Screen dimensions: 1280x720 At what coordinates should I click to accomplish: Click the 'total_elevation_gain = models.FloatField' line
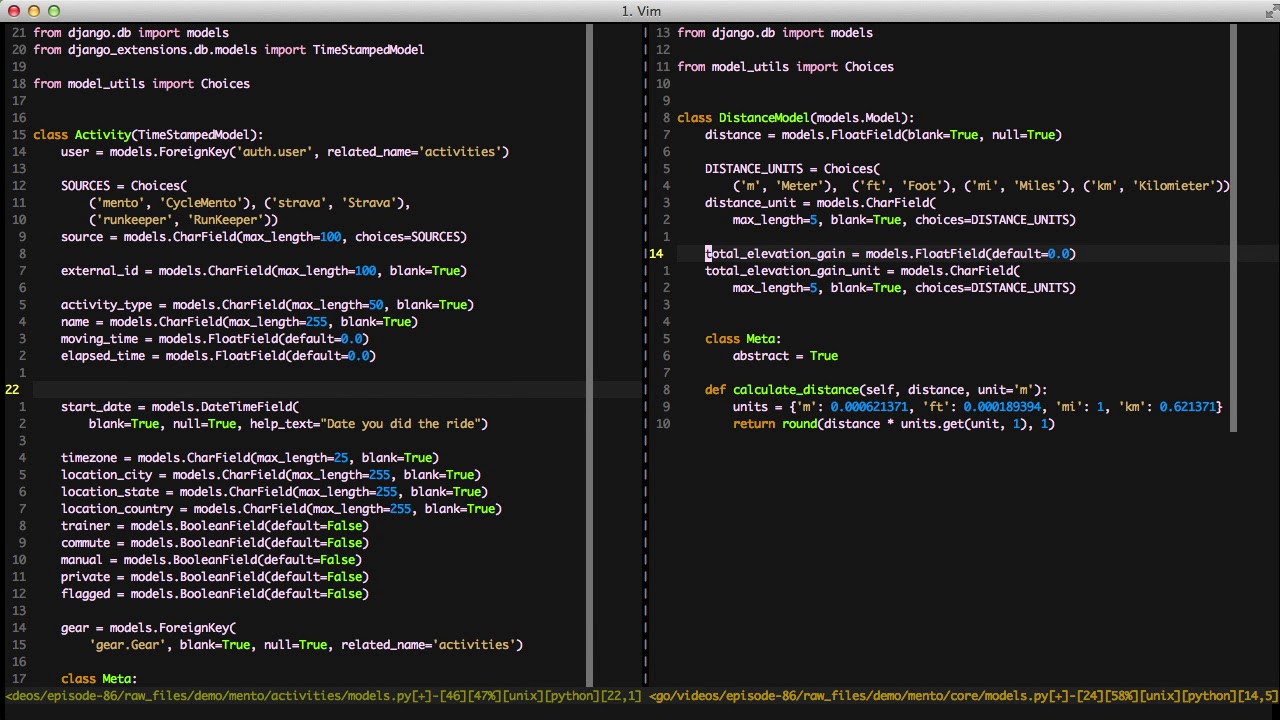[x=890, y=253]
